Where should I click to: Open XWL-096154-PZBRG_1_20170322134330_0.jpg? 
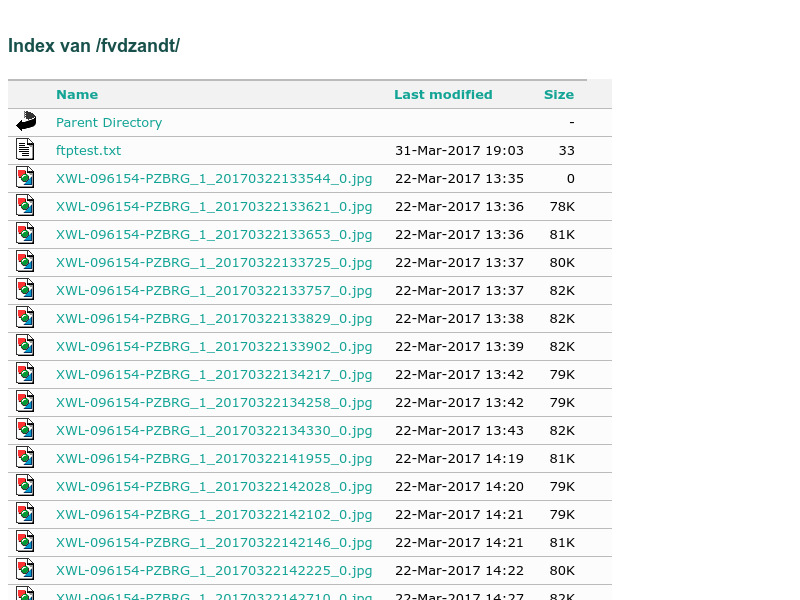[x=214, y=430]
